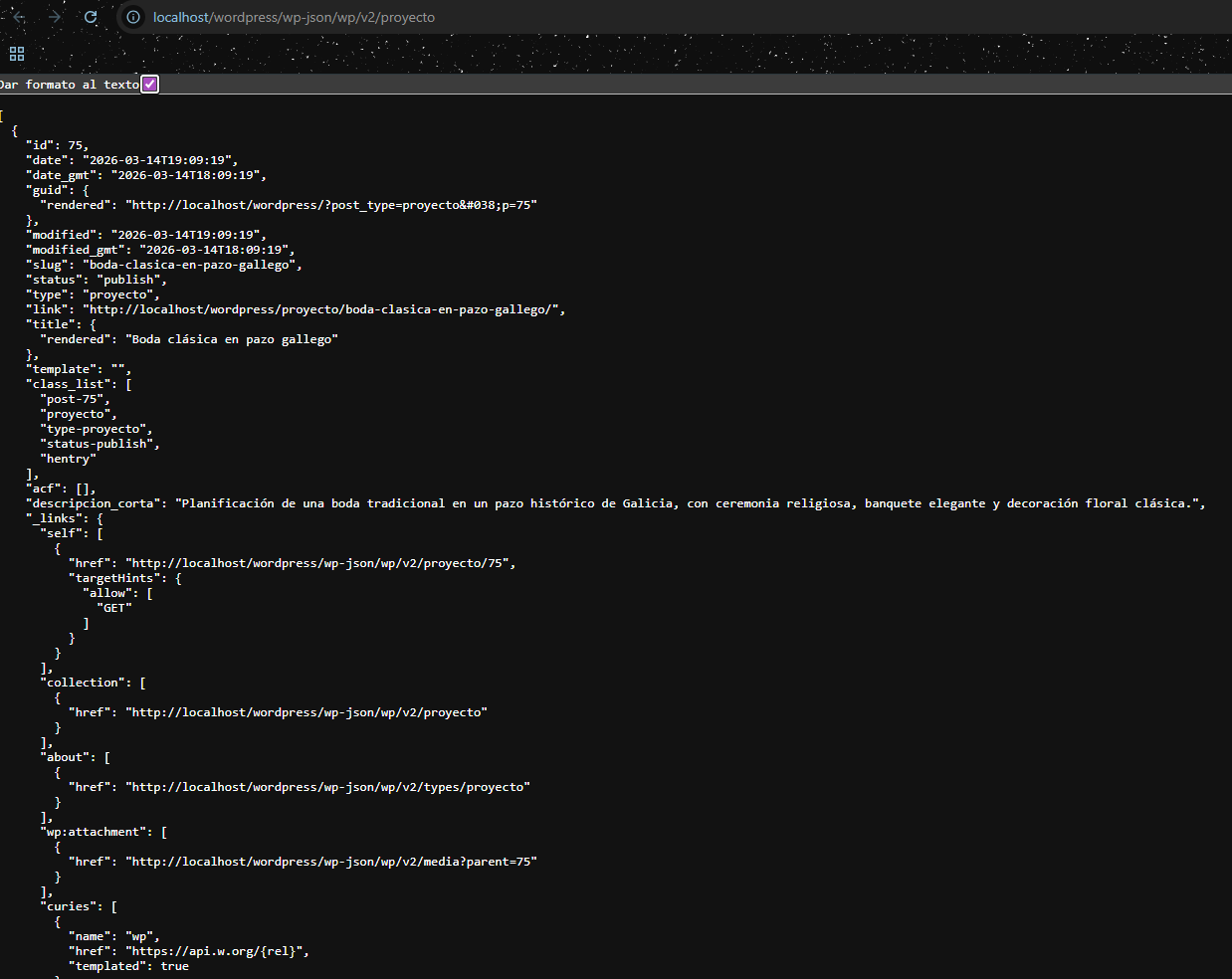Click the "template": "" line
Viewport: 1232px width, 979px height.
(x=79, y=369)
